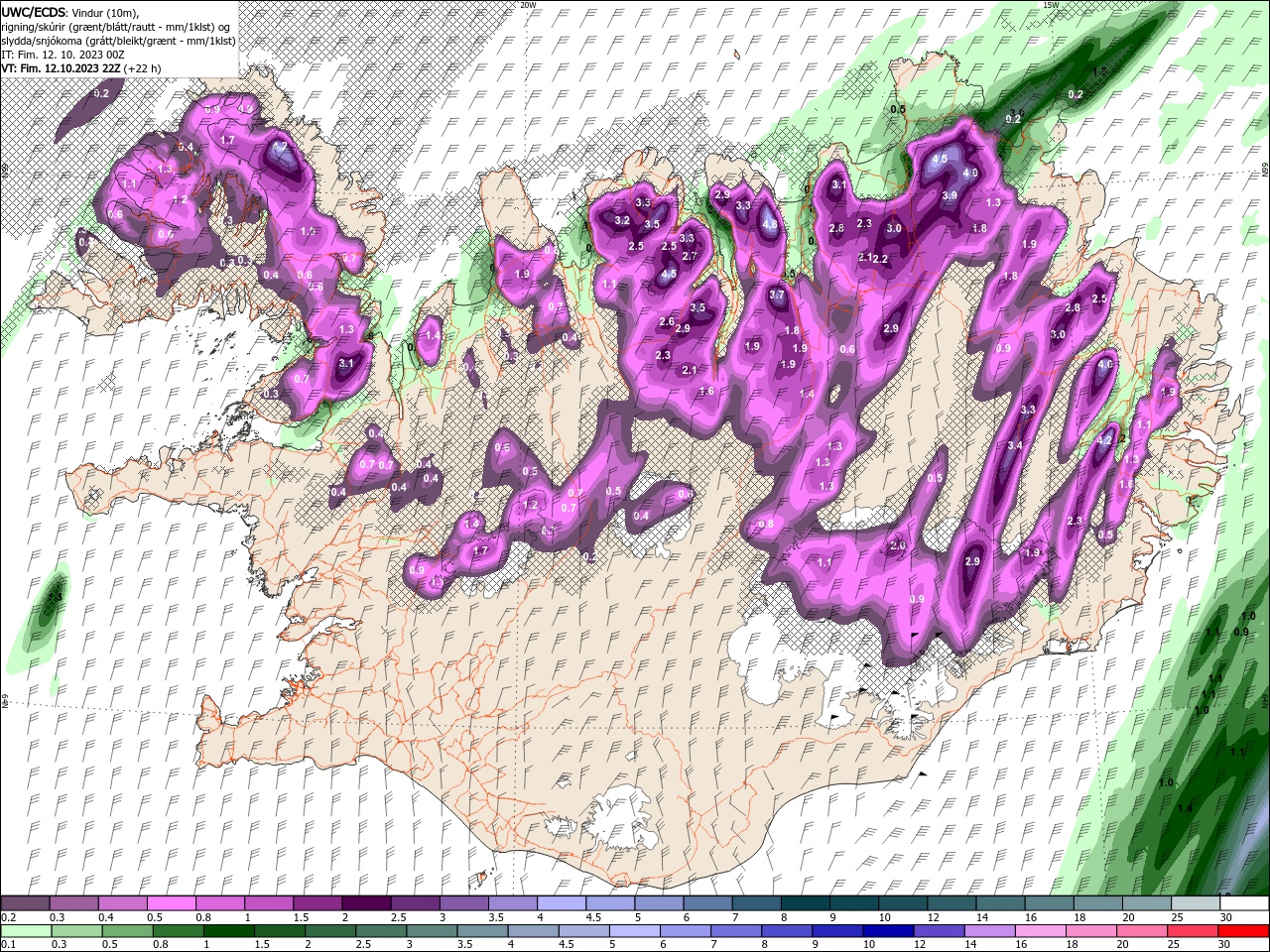Click the 3.7 snowfall value on the map

tap(777, 295)
